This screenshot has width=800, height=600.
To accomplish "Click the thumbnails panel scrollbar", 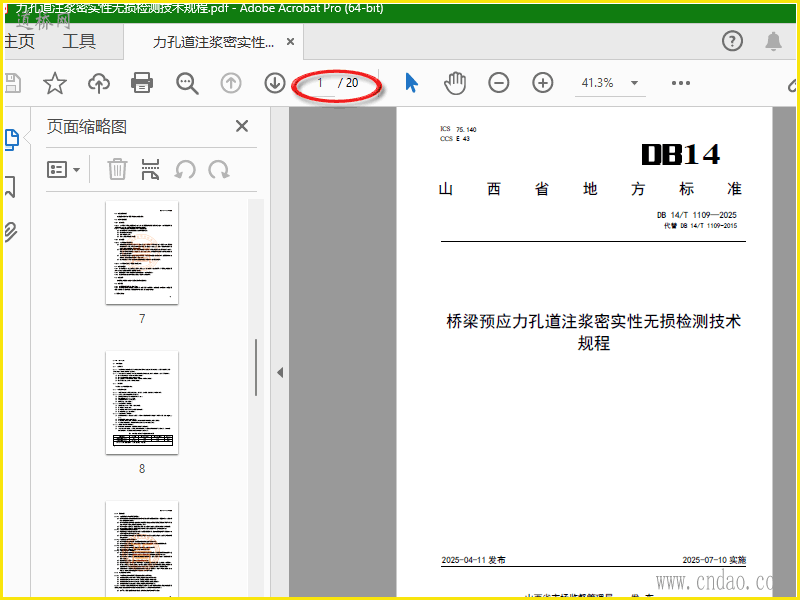I will coord(256,367).
